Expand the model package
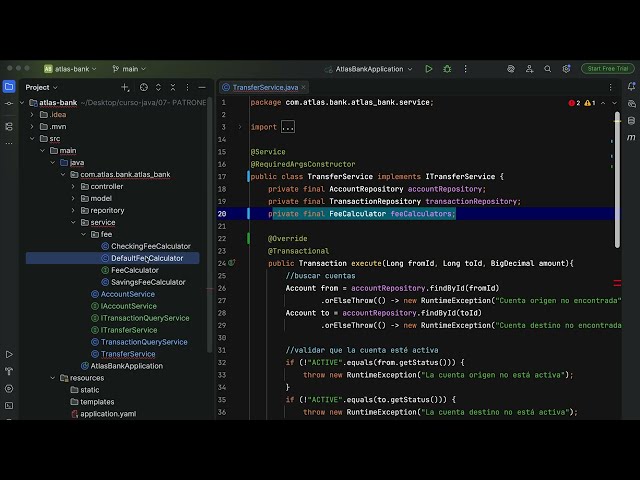 coord(73,198)
